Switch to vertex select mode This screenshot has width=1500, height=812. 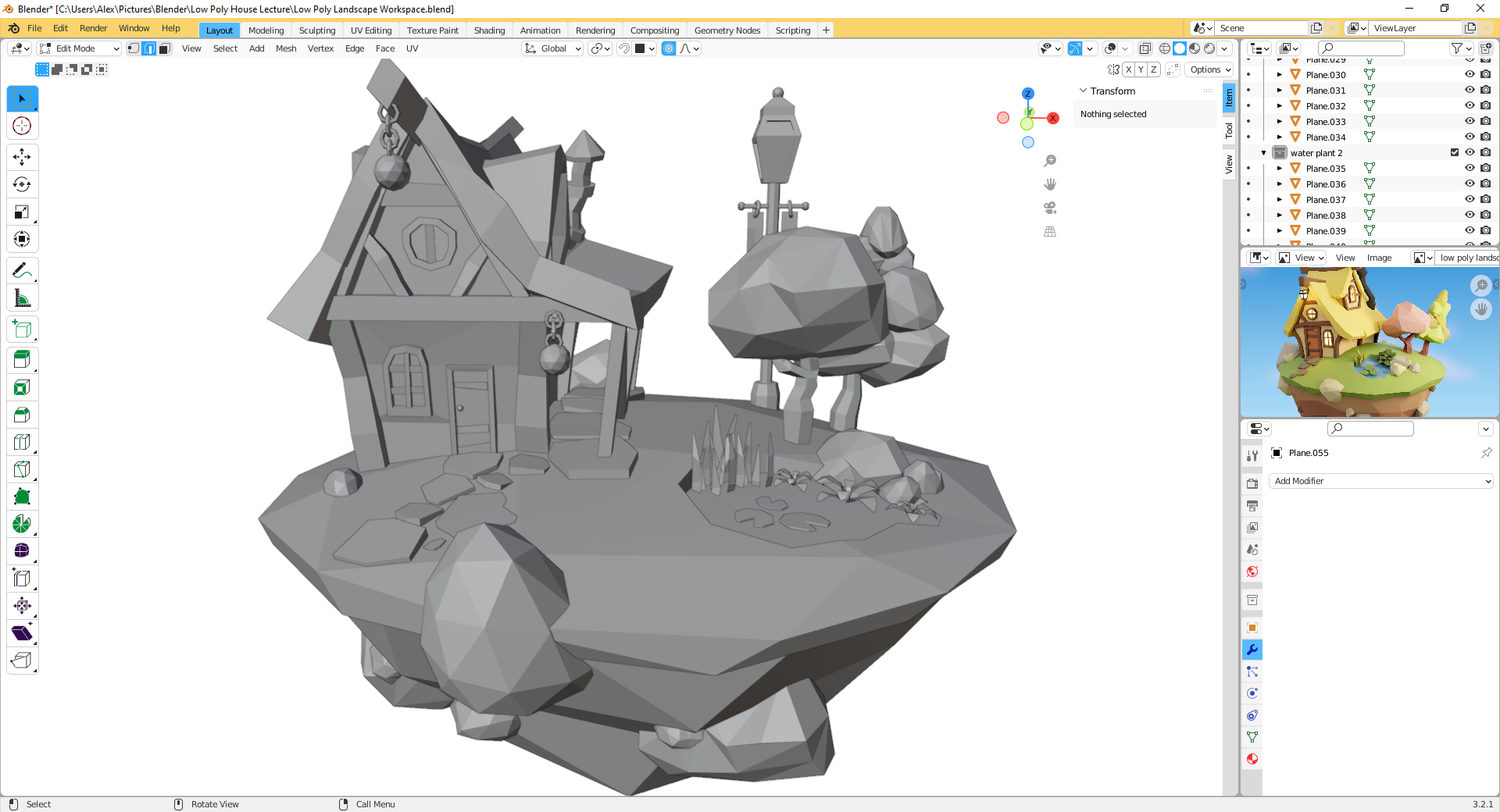pyautogui.click(x=134, y=48)
